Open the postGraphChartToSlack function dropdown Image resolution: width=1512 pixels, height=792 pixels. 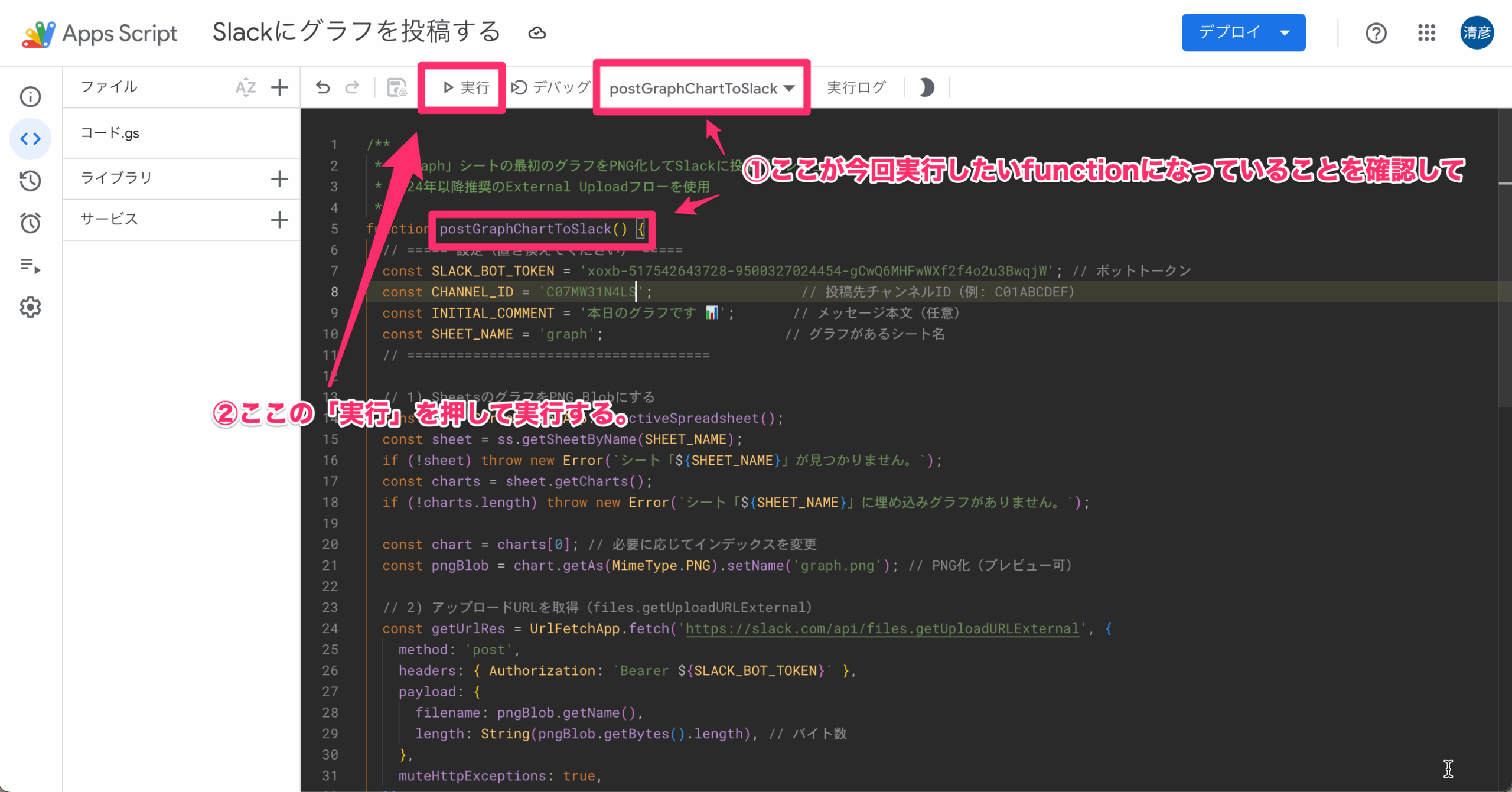pyautogui.click(x=702, y=88)
